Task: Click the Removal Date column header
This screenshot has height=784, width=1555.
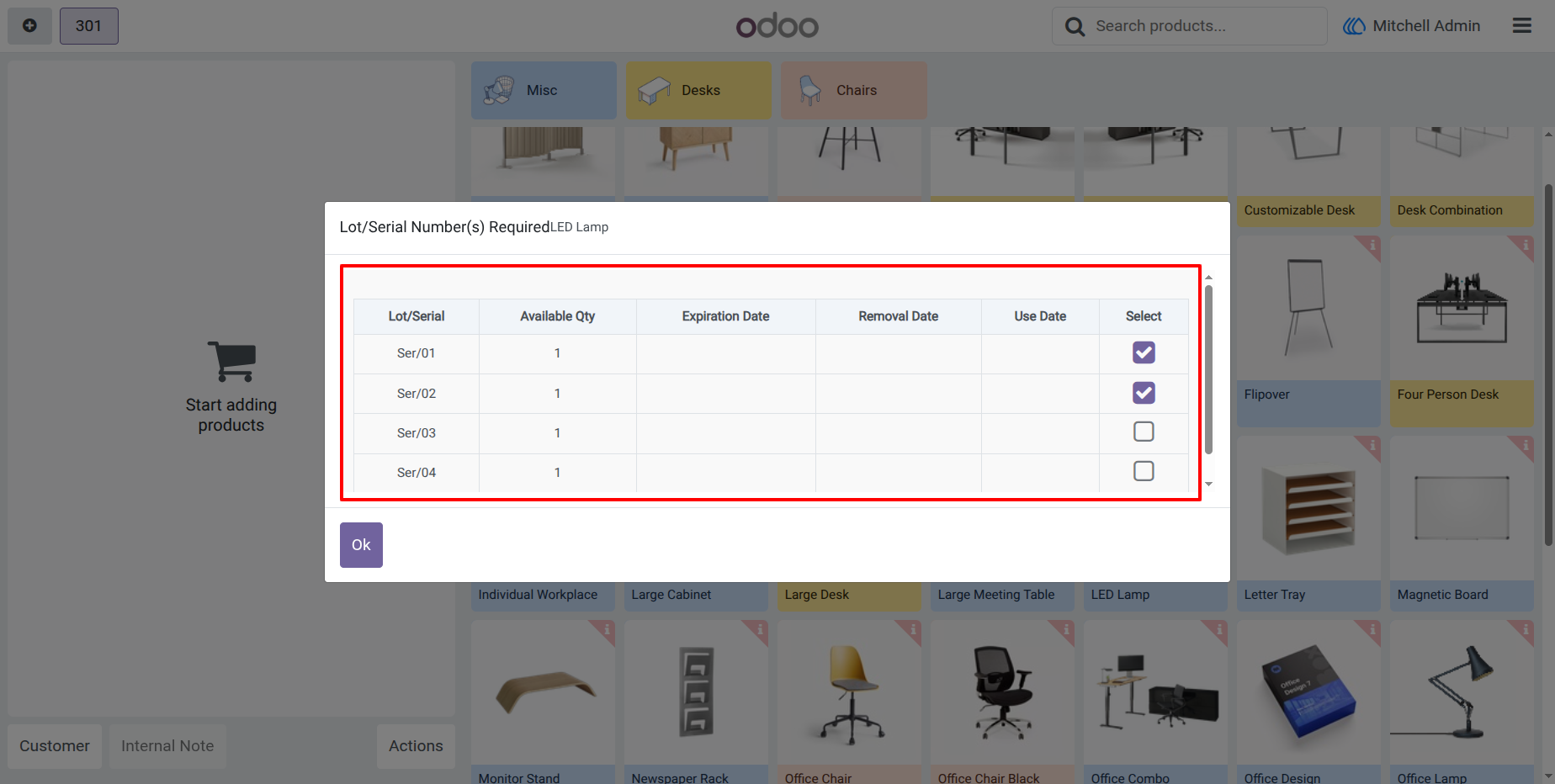Action: [x=899, y=316]
